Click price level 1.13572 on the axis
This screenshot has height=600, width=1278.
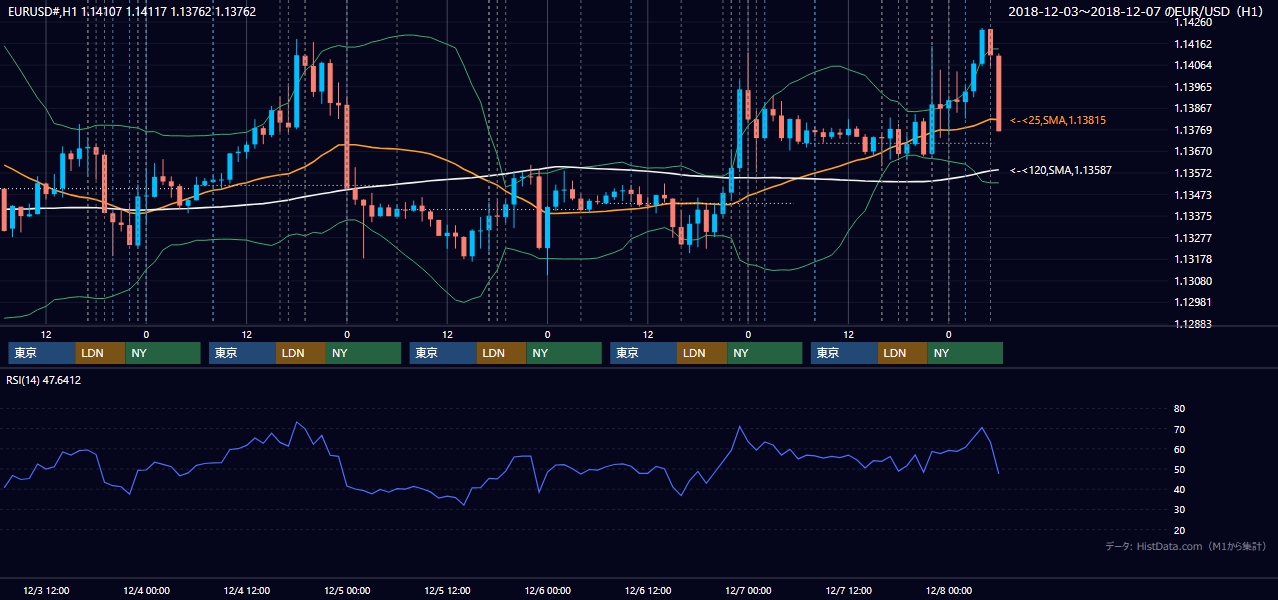point(1193,173)
